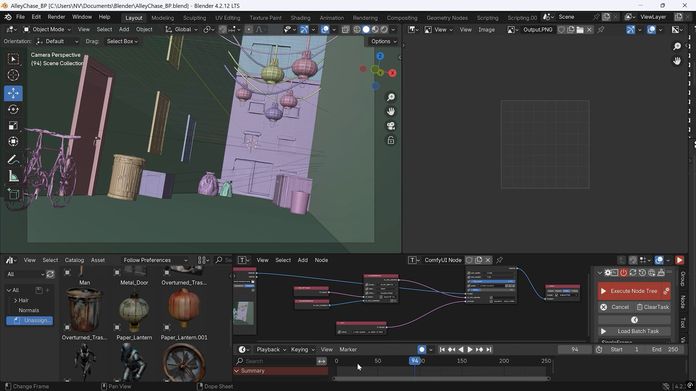
Task: Open Follow Preferences import method dropdown
Action: (x=155, y=260)
